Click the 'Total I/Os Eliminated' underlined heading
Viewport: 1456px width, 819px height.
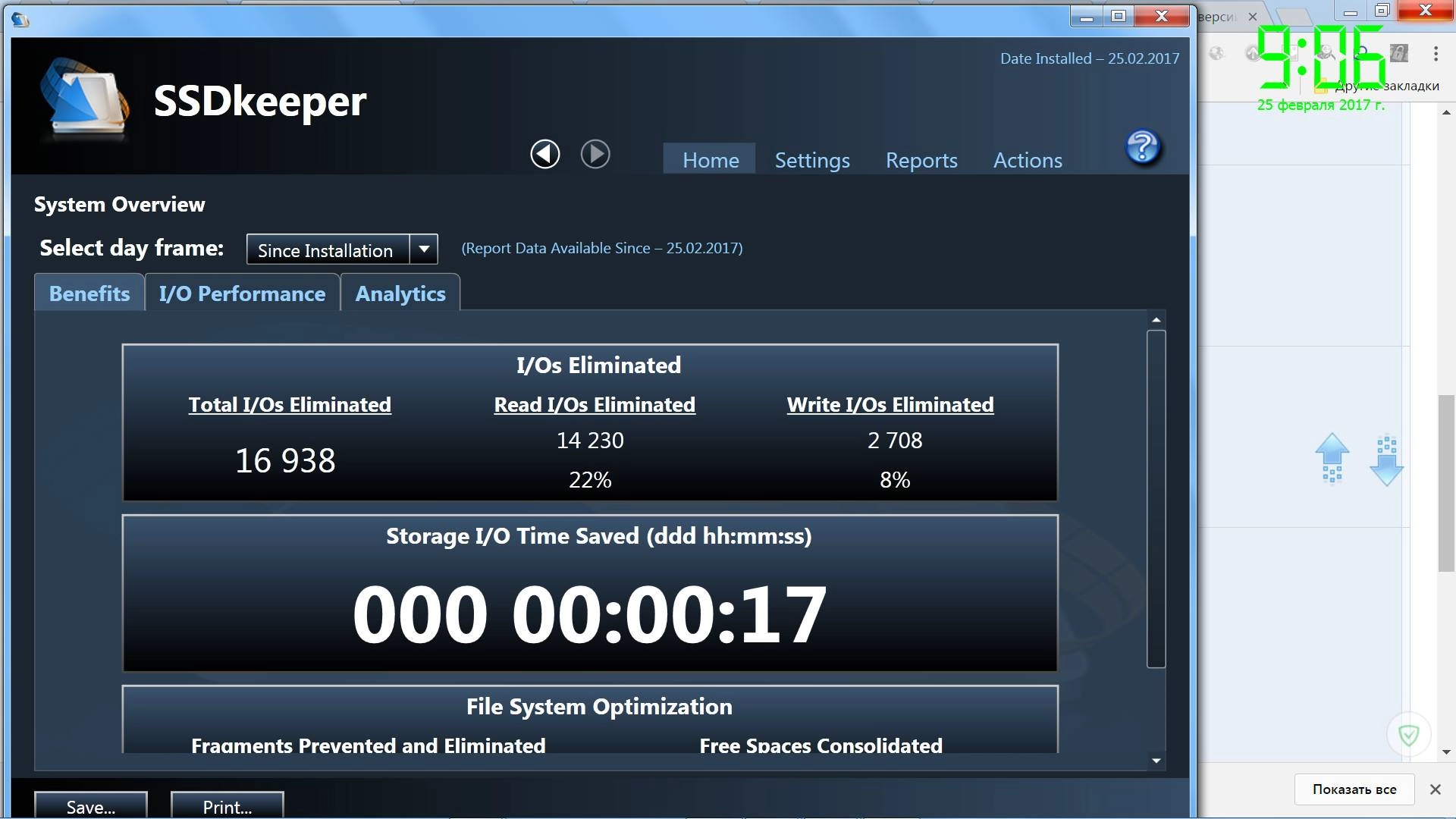coord(290,405)
